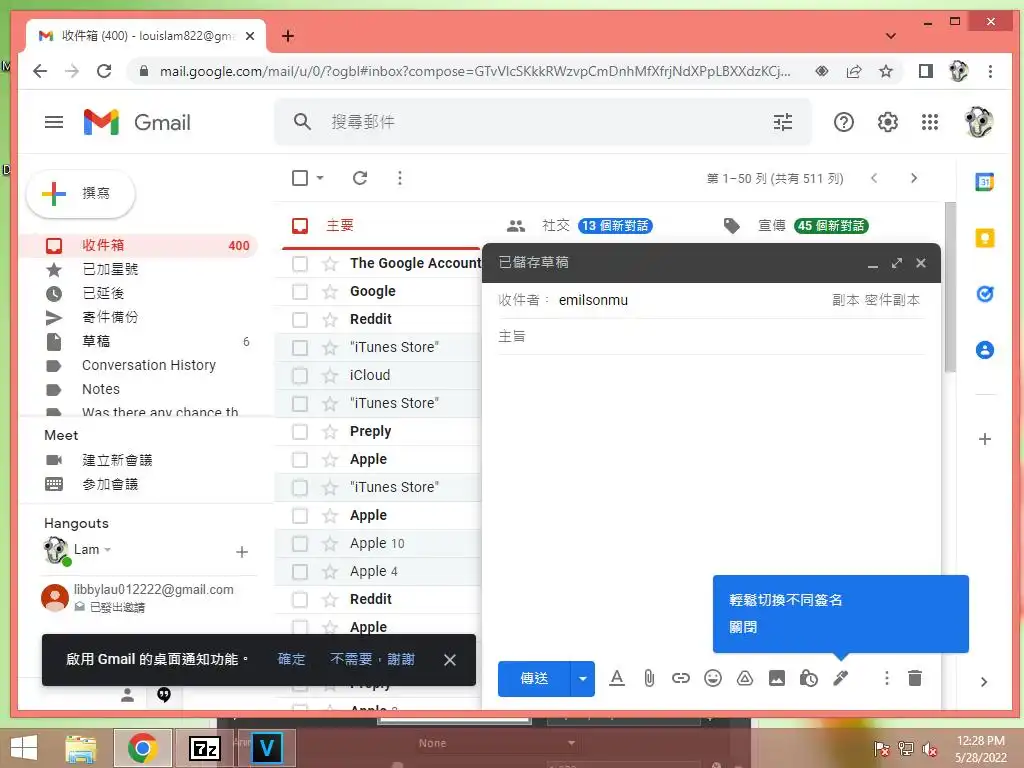
Task: Start a new Hangouts conversation plus icon
Action: pos(242,552)
